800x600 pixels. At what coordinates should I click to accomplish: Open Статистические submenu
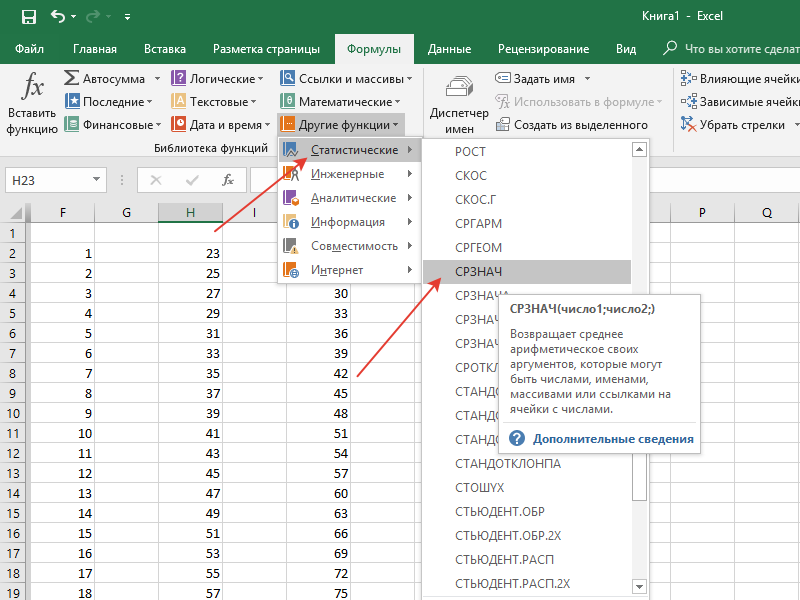[x=349, y=150]
